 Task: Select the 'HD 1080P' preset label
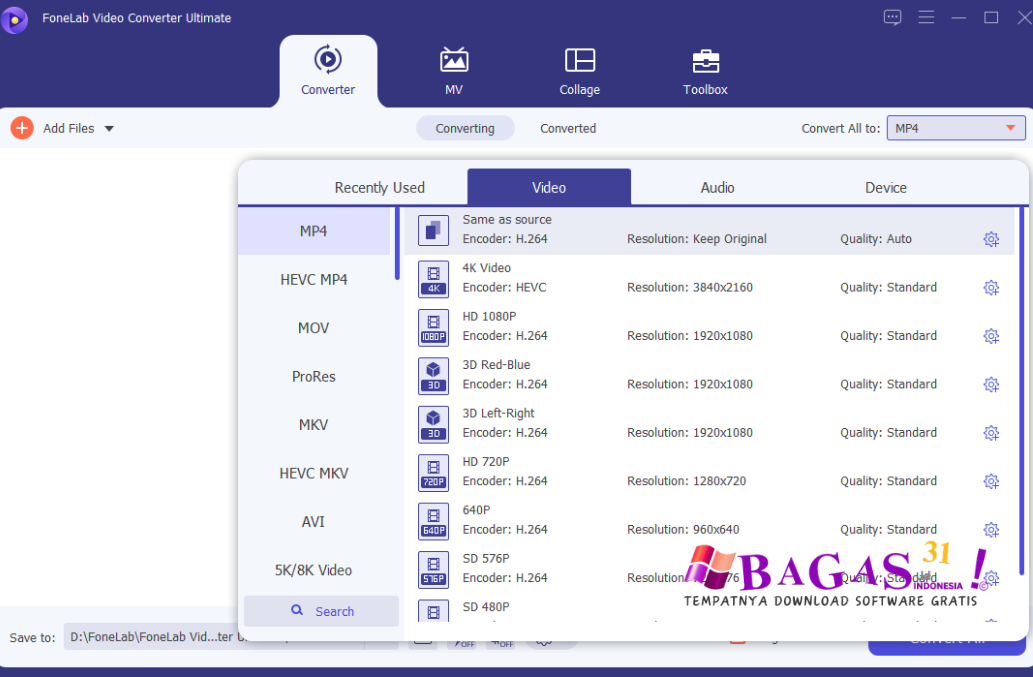pyautogui.click(x=489, y=316)
